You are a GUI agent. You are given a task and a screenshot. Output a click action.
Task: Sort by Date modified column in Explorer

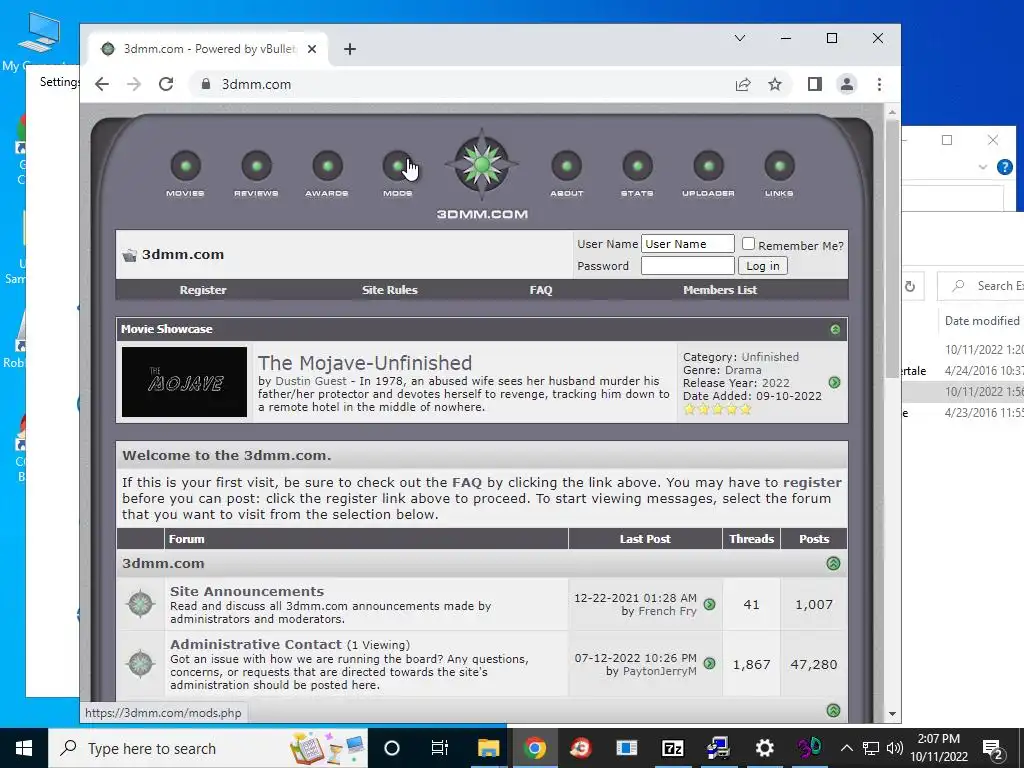click(982, 321)
